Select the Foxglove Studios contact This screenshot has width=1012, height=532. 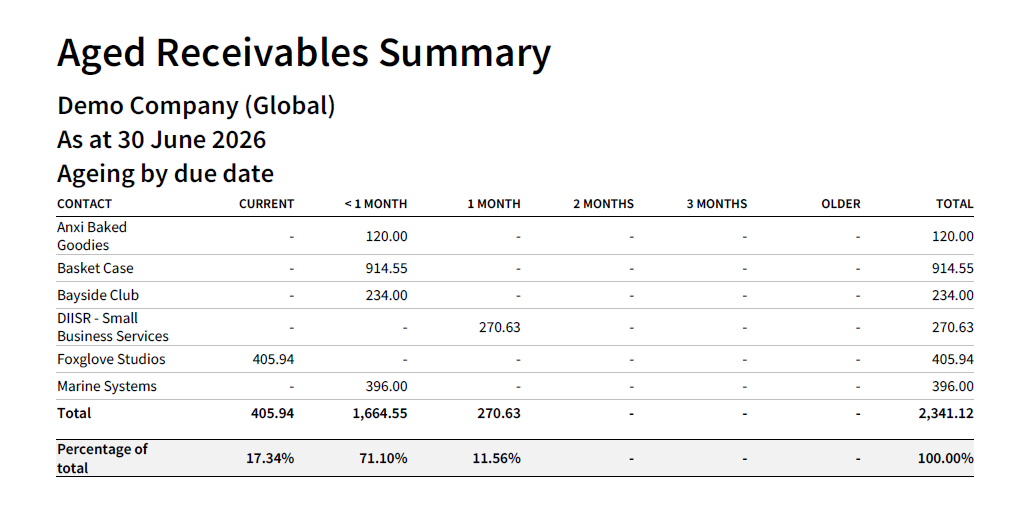(111, 359)
